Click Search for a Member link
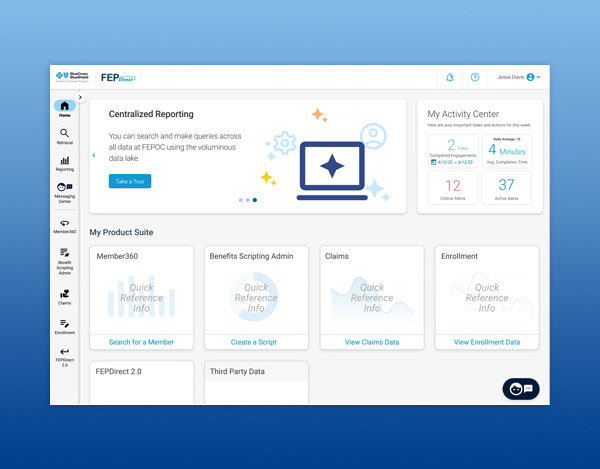 click(x=141, y=342)
